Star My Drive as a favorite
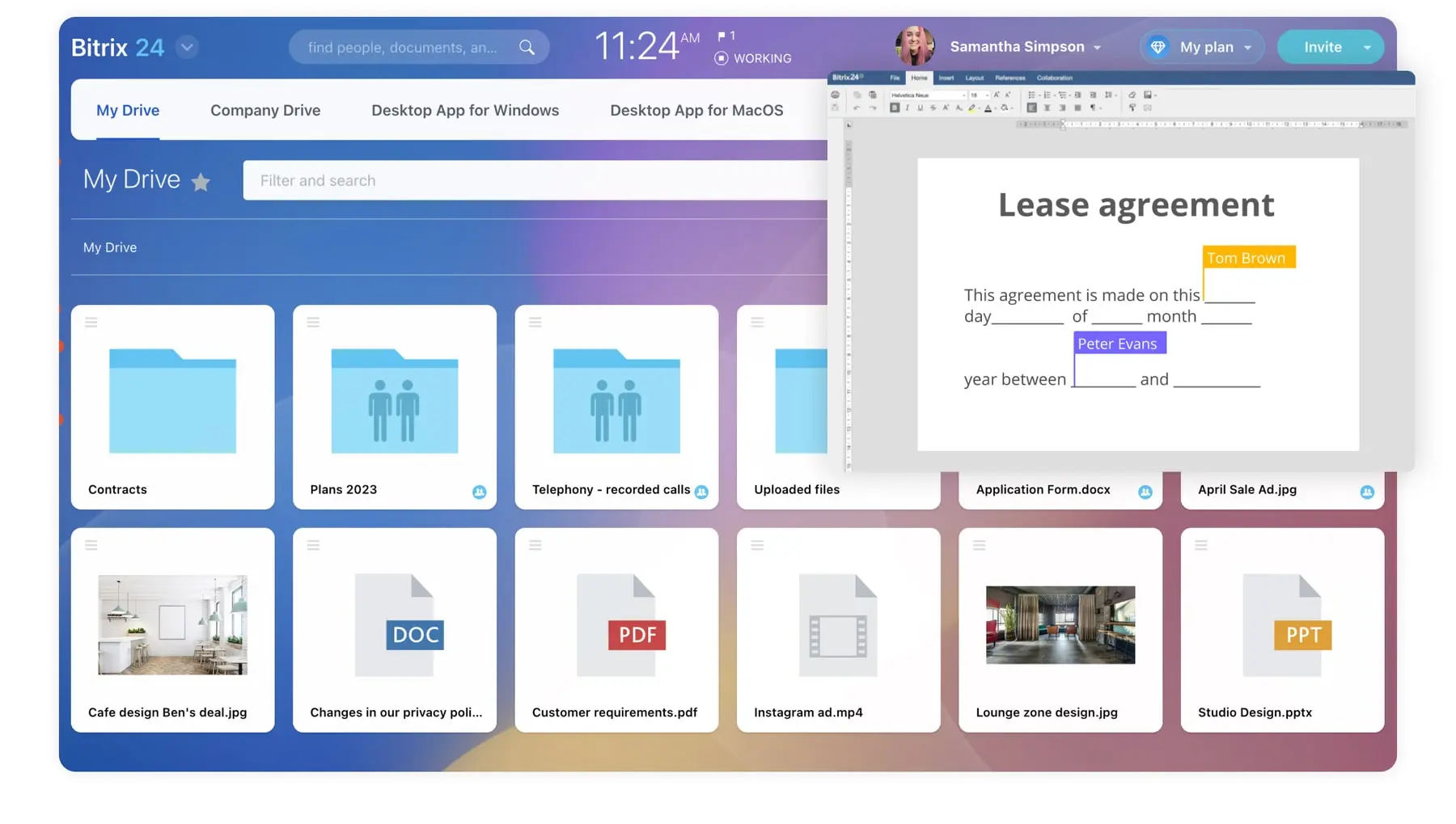1456x824 pixels. [201, 182]
